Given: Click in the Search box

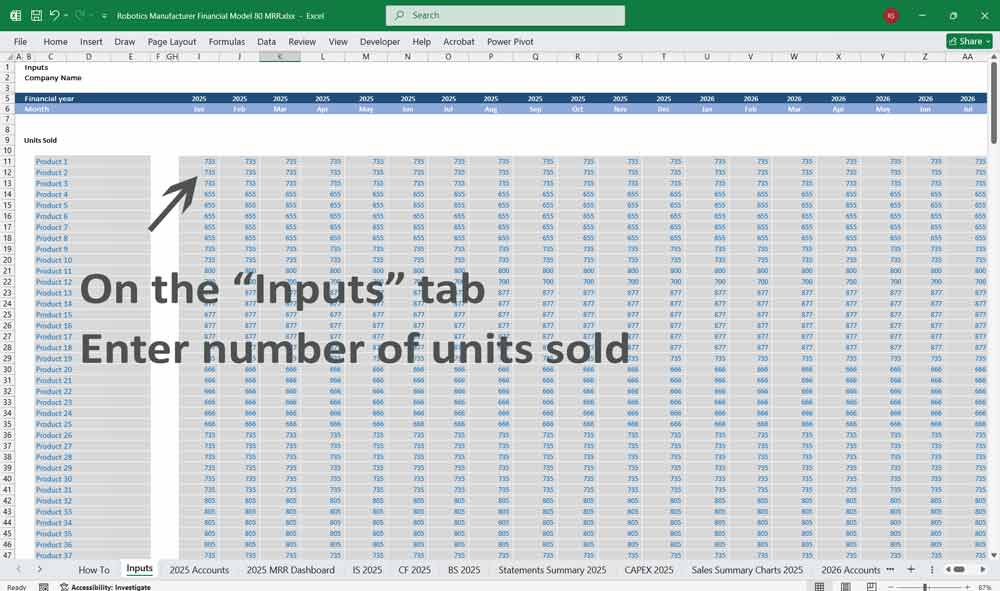Looking at the screenshot, I should coord(505,16).
